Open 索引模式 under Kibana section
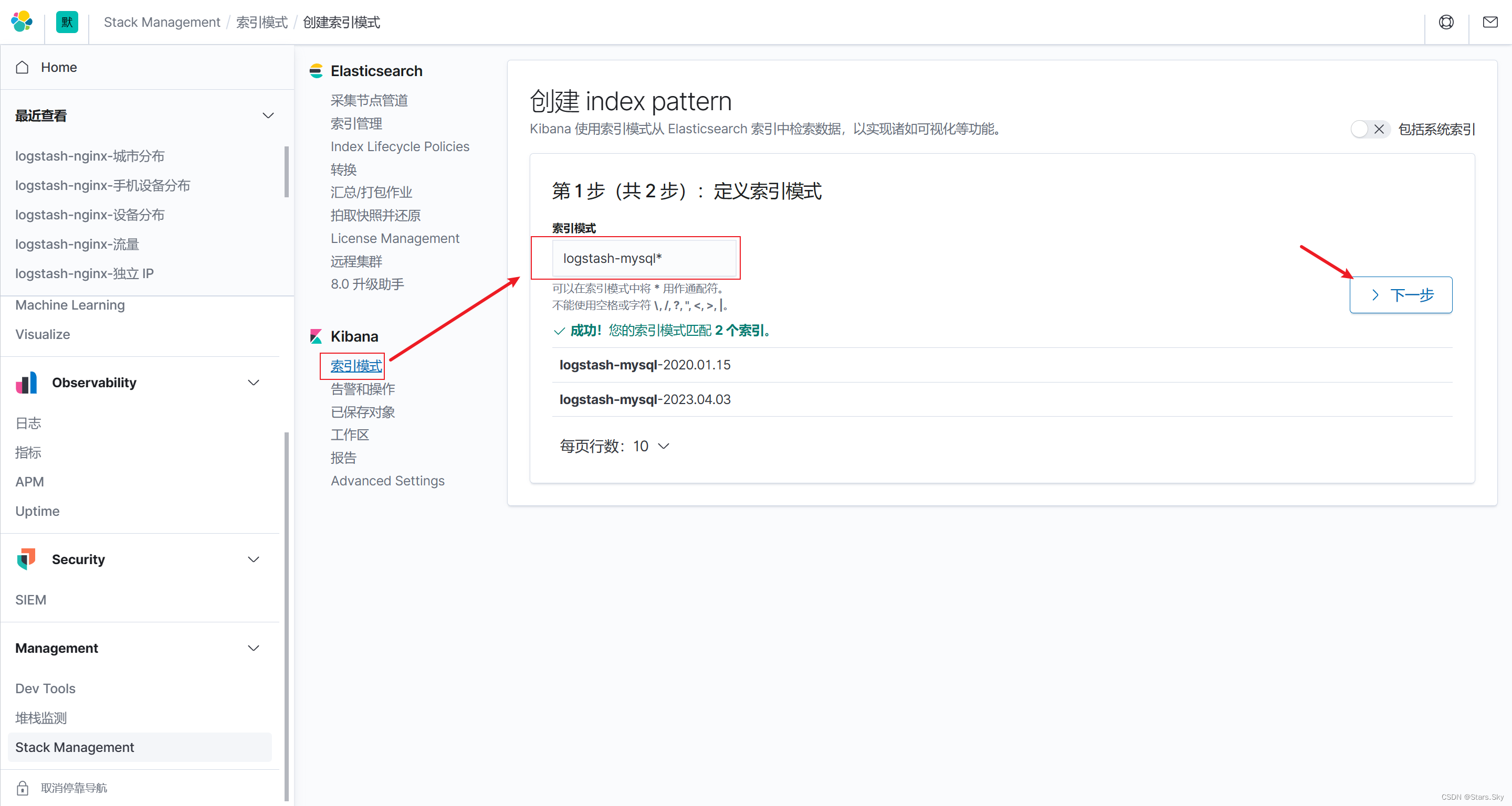 [356, 366]
